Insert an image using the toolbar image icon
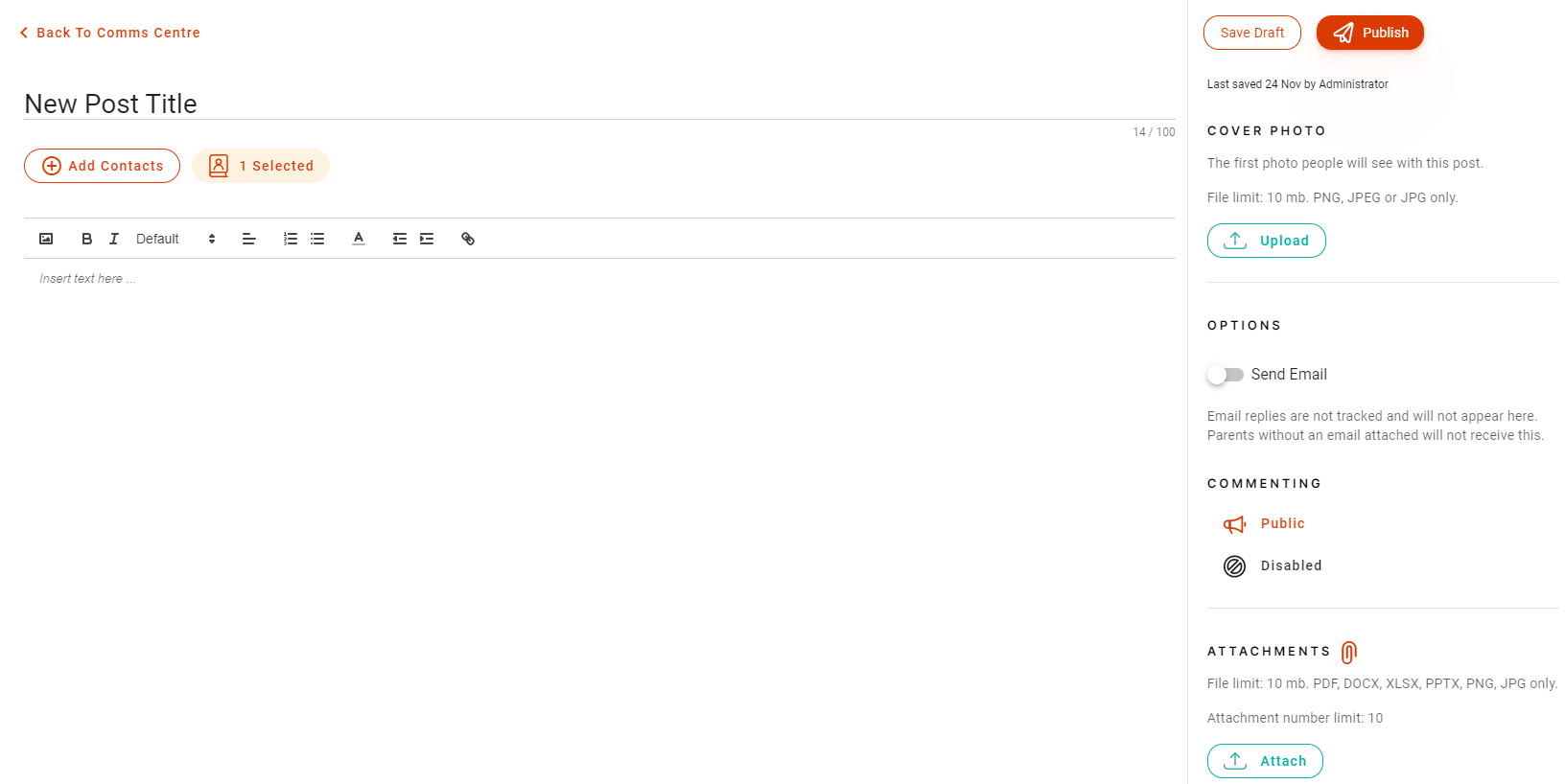1565x784 pixels. click(46, 239)
